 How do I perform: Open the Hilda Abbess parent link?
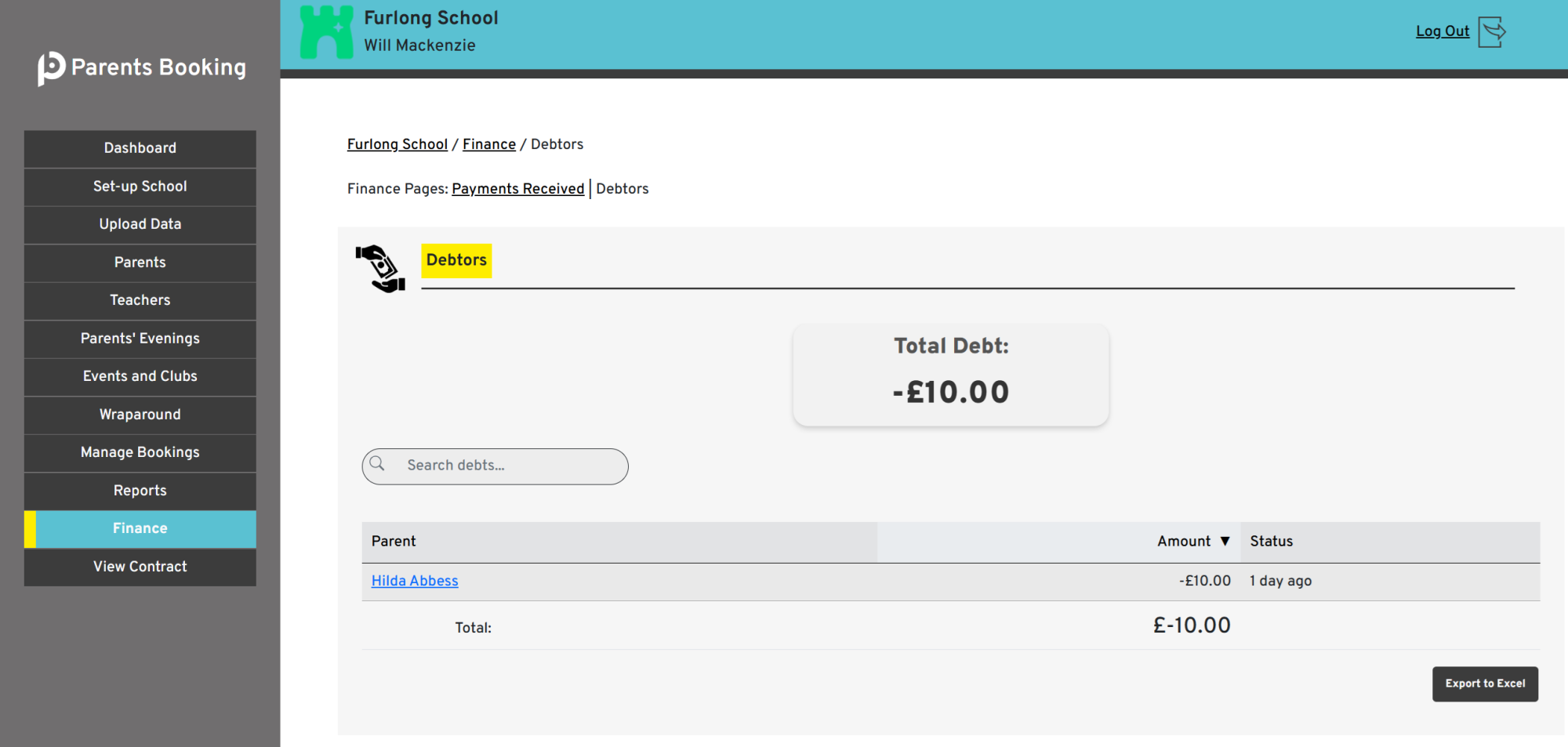414,581
